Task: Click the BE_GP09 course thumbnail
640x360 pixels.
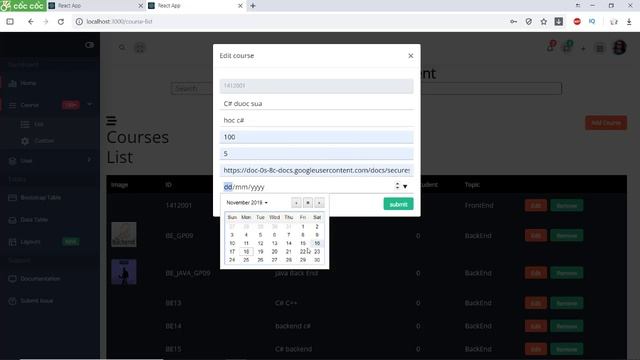Action: click(124, 234)
